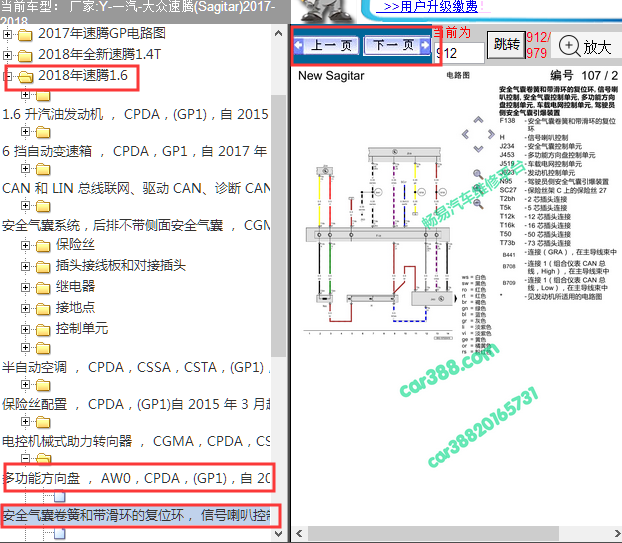Viewport: 622px width, 543px height.
Task: Select the 半自动空调 entry
Action: (136, 367)
